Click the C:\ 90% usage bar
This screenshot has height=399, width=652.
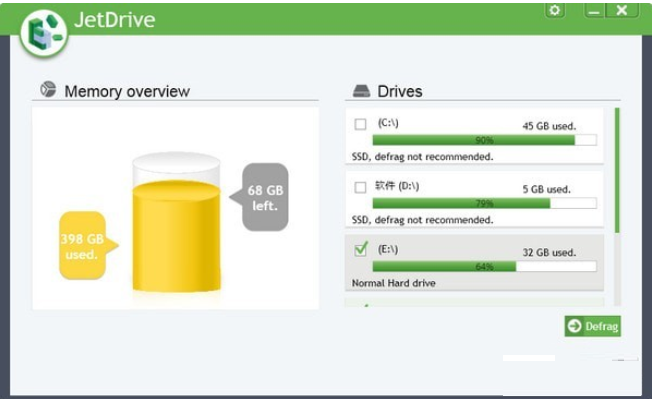tap(484, 140)
